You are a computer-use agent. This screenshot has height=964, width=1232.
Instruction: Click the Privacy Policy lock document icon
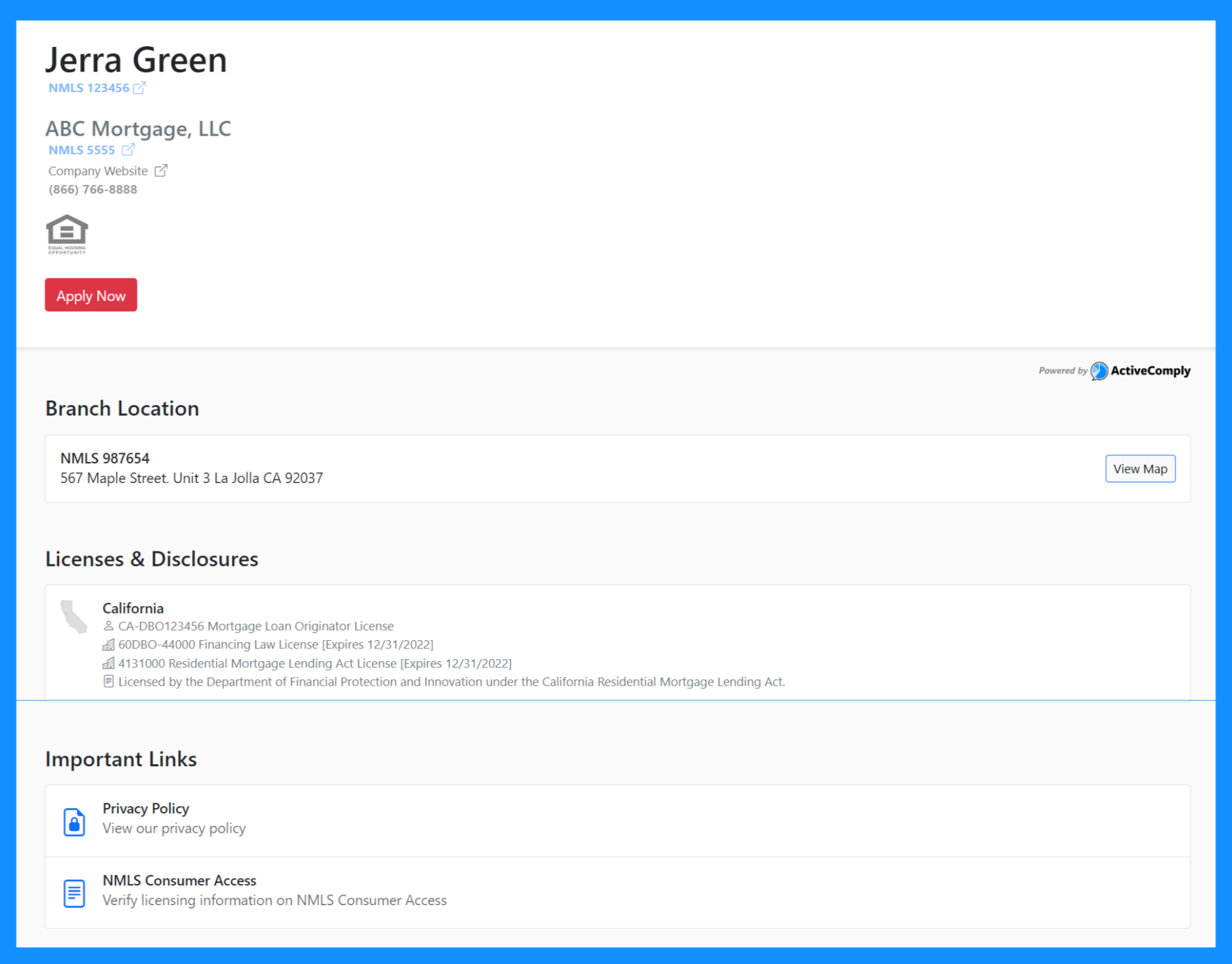[x=74, y=821]
